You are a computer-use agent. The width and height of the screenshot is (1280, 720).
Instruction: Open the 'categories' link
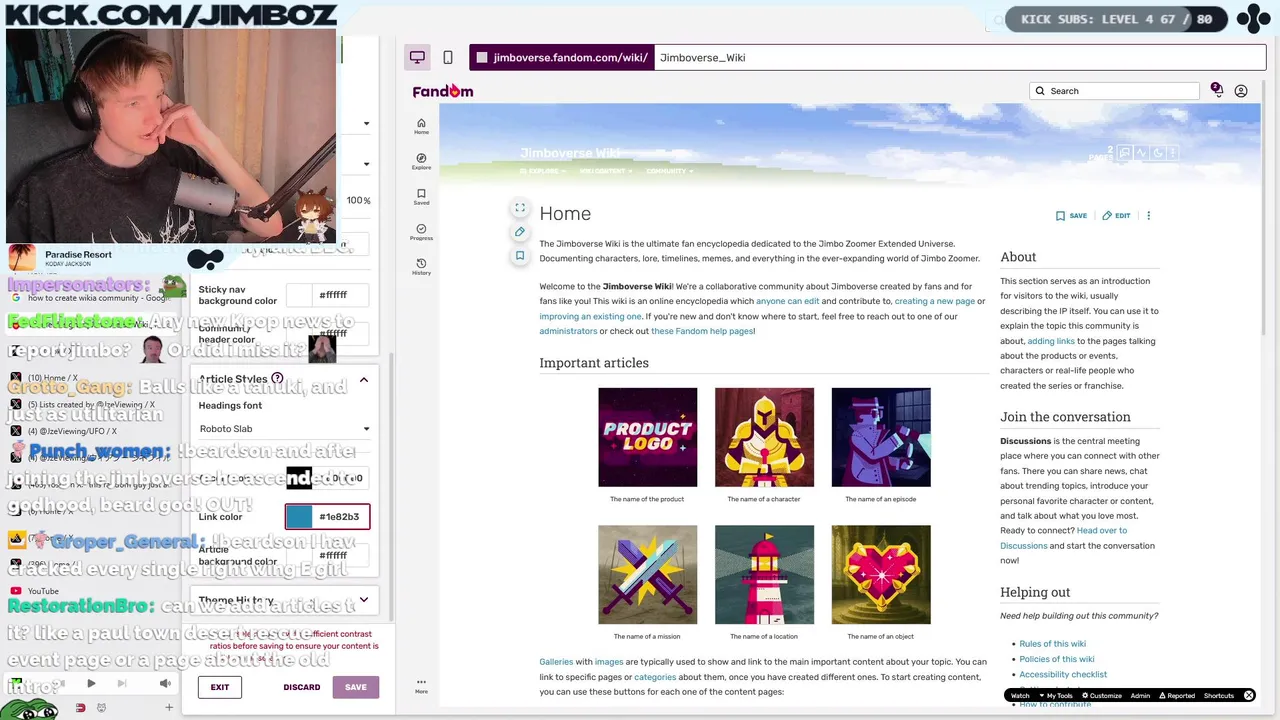[655, 677]
